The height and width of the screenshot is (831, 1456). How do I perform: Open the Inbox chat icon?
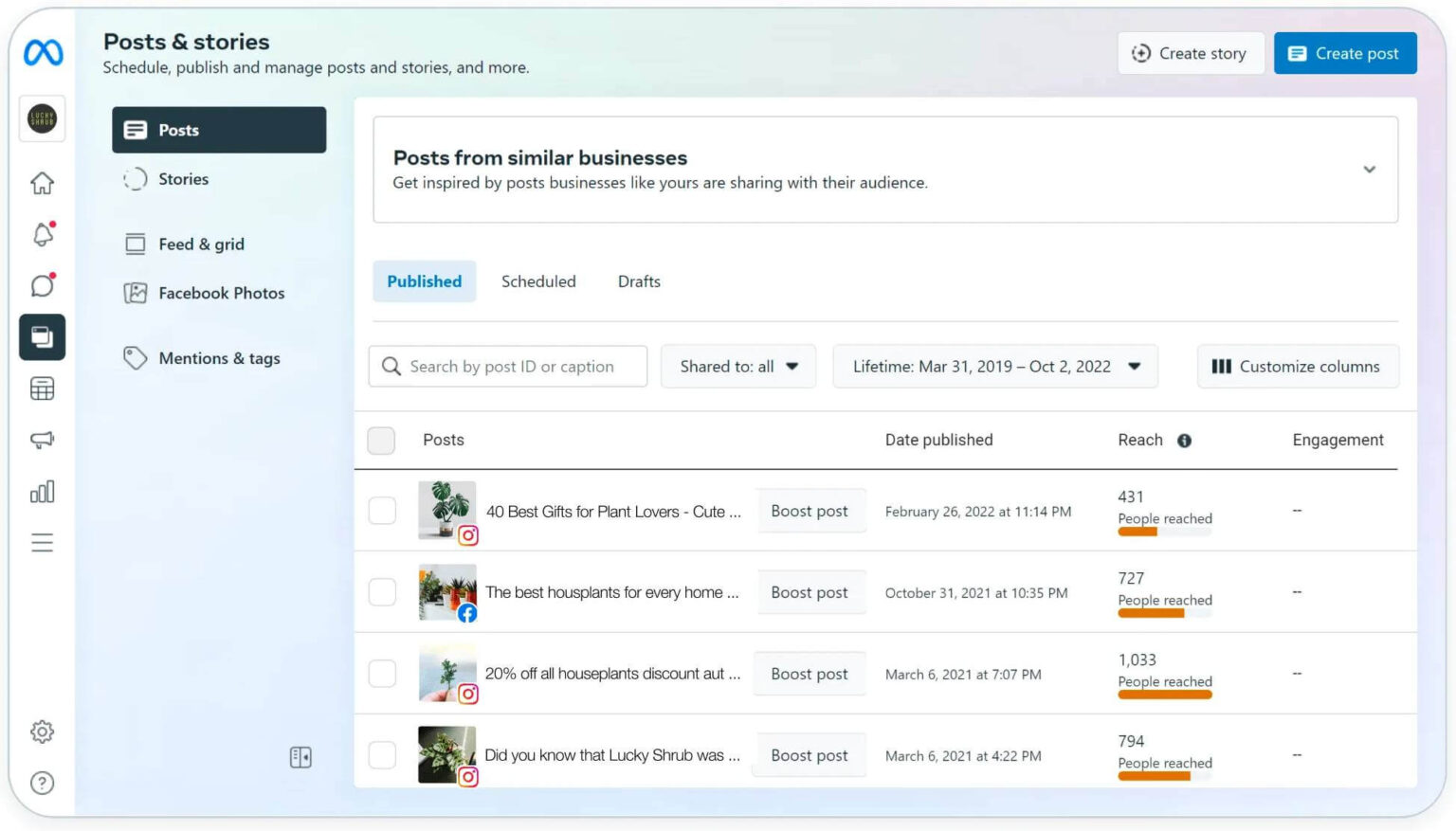point(42,285)
